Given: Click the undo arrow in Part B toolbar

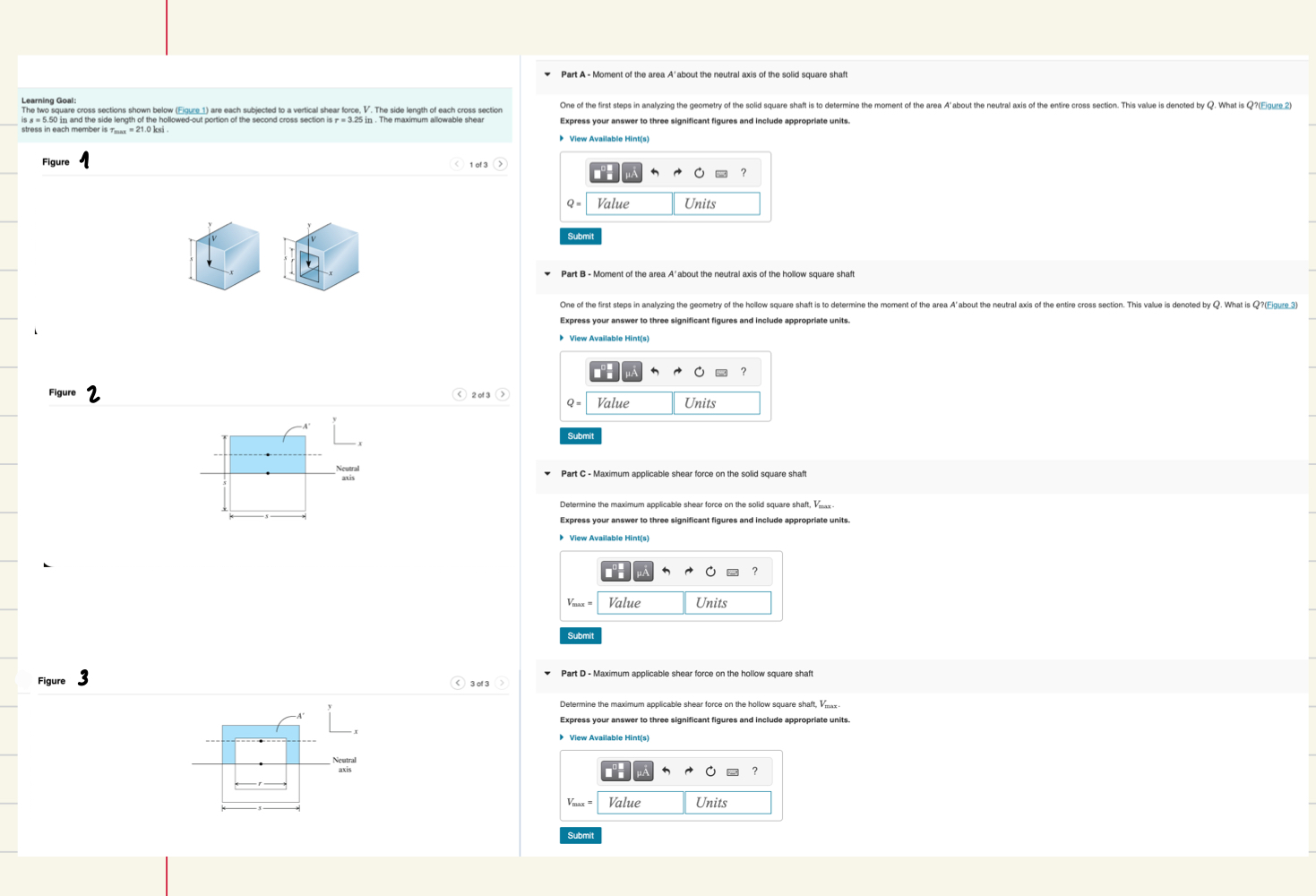Looking at the screenshot, I should click(654, 372).
